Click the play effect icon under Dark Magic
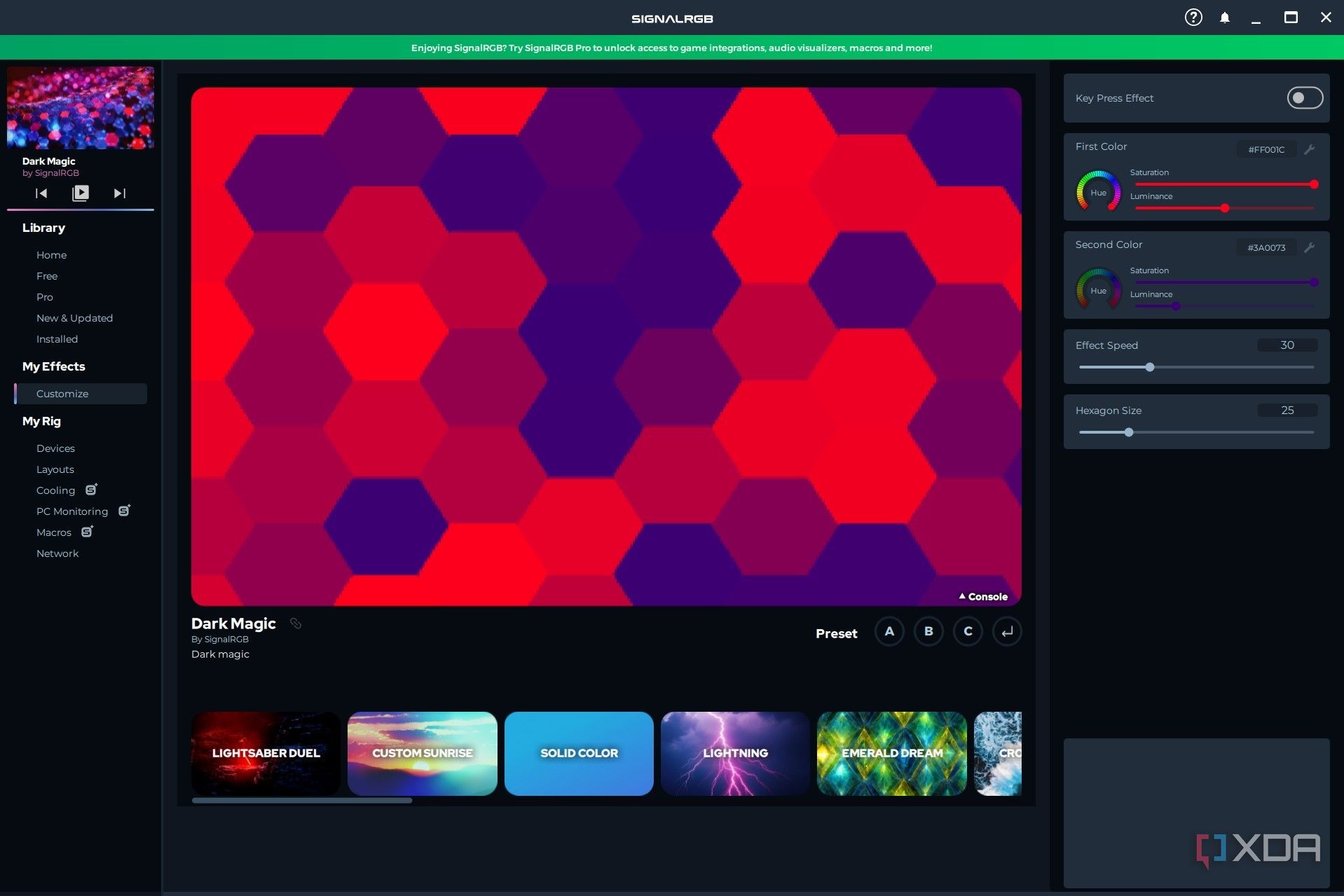 (81, 193)
